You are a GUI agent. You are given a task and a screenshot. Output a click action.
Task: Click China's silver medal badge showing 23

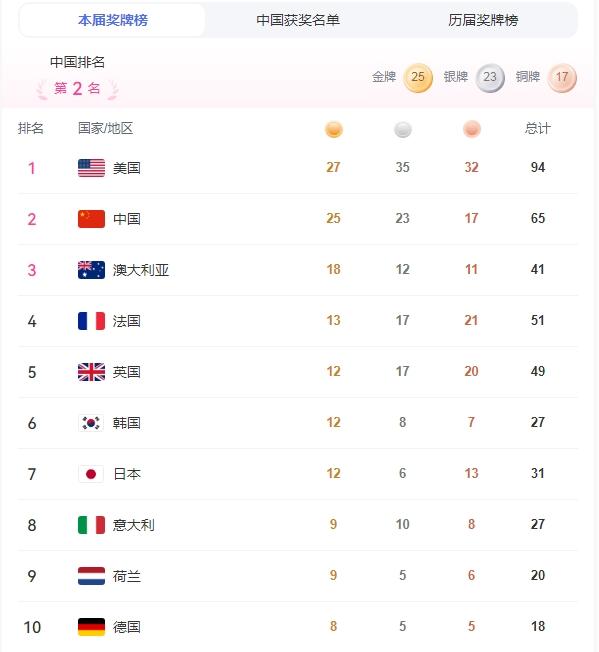490,77
